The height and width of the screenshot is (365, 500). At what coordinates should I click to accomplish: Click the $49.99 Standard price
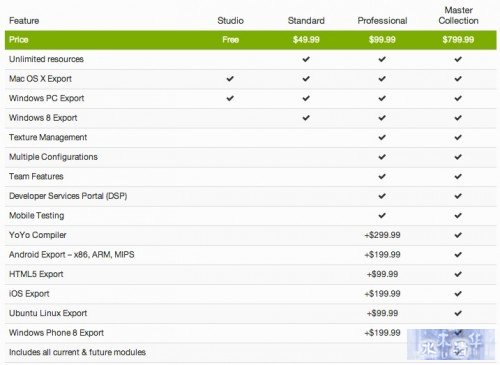pos(306,40)
